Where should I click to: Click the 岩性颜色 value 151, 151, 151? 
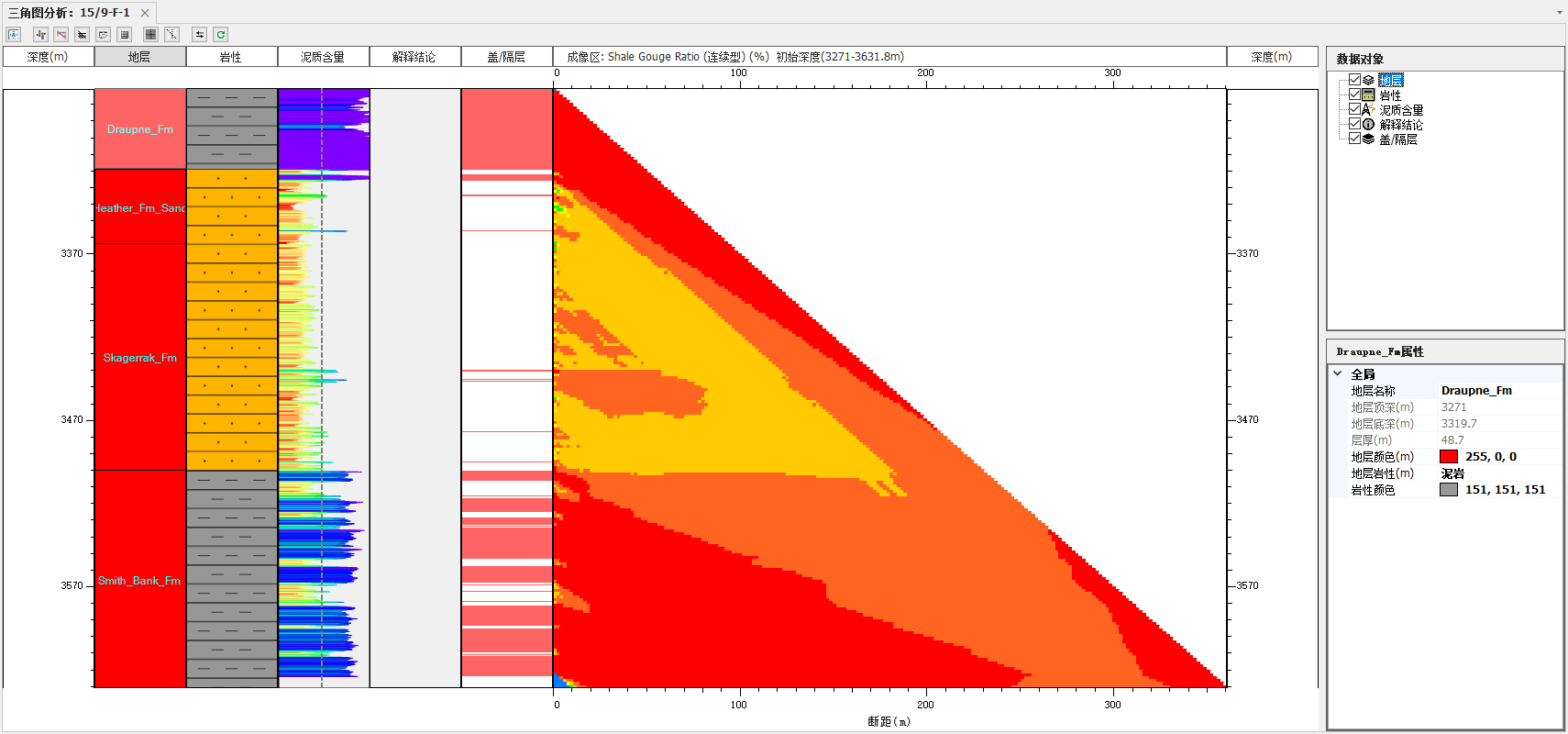pyautogui.click(x=1505, y=489)
